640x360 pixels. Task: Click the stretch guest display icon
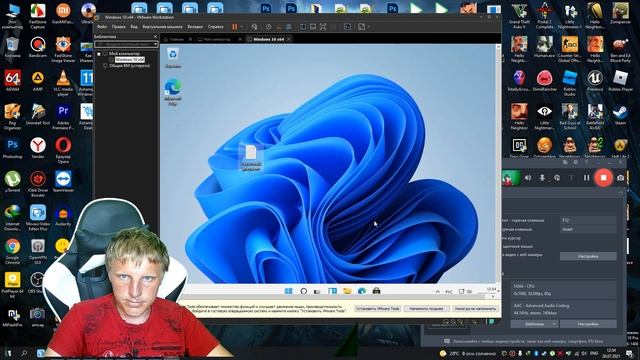(361, 27)
